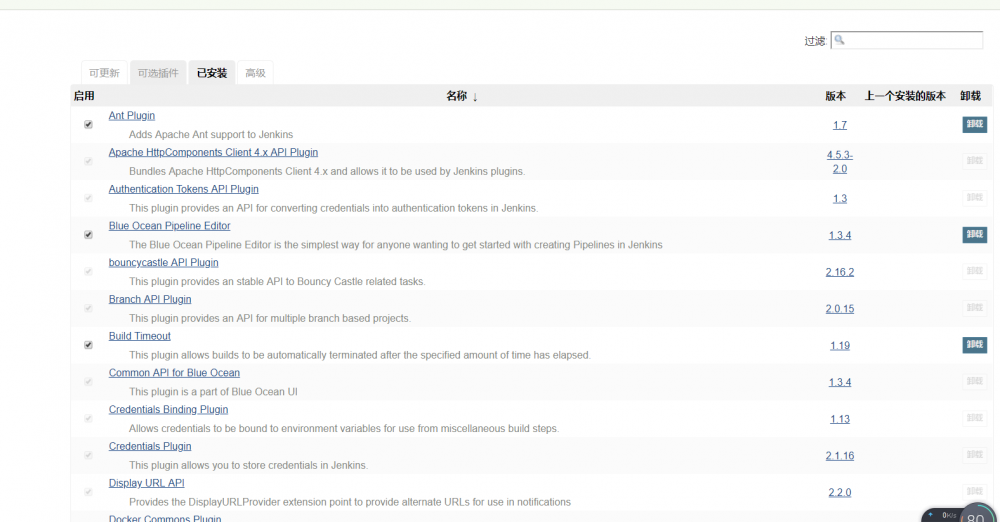The width and height of the screenshot is (1000, 522).
Task: Toggle the Credentials Plugin enable checkbox
Action: (88, 455)
